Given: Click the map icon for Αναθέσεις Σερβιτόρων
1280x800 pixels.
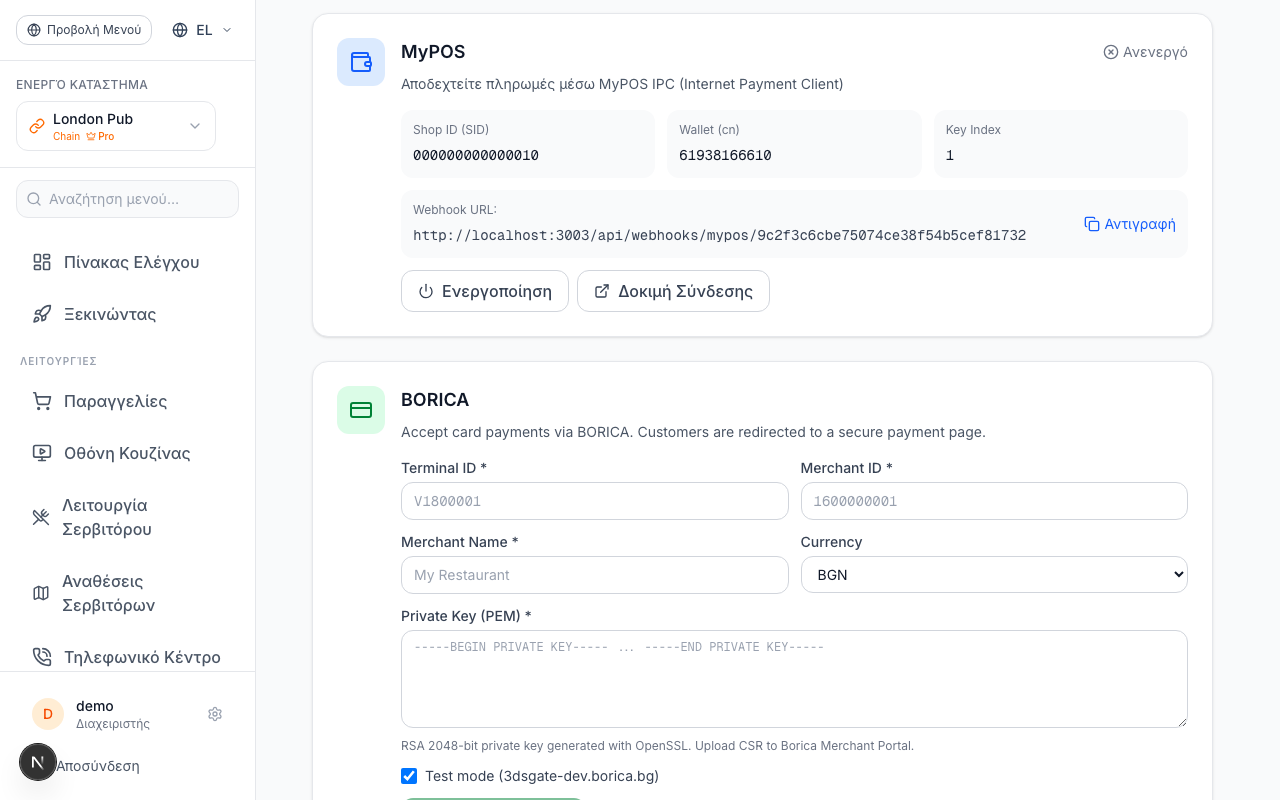Looking at the screenshot, I should 41,593.
